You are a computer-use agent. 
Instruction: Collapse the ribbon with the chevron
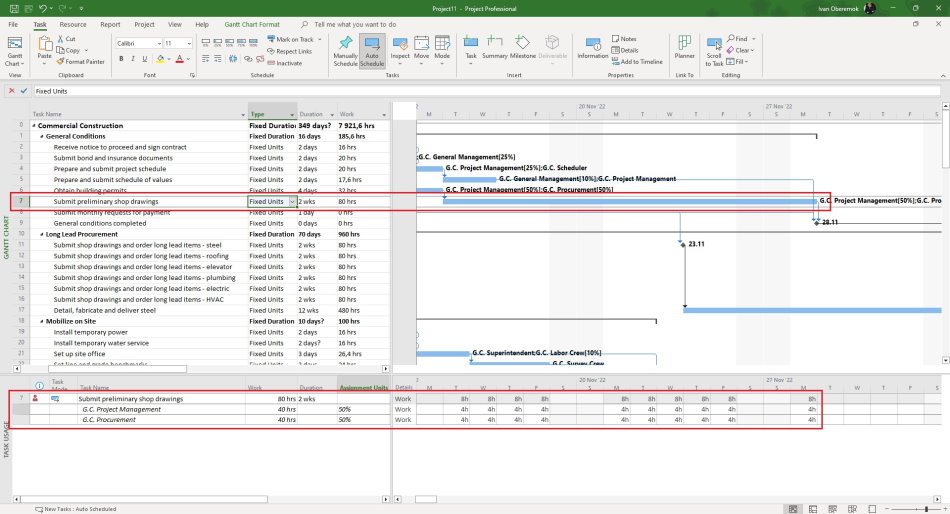943,76
